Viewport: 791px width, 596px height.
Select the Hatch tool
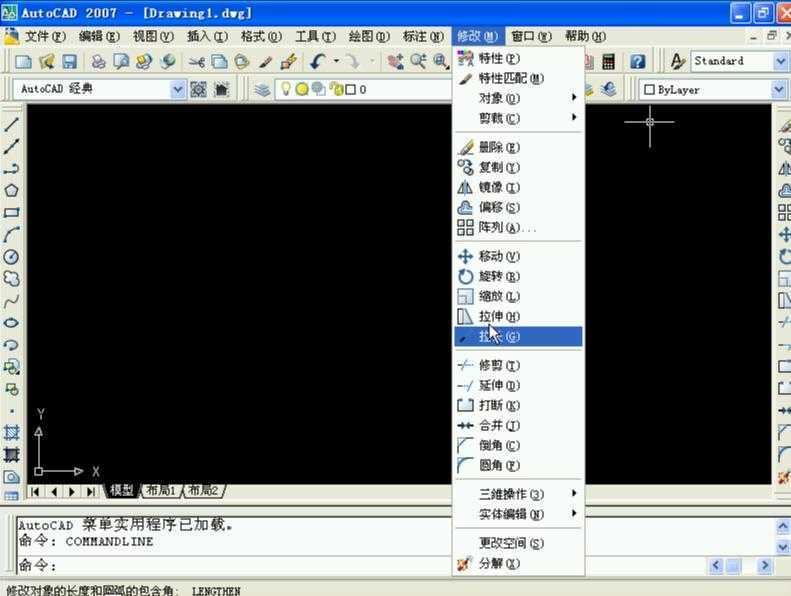point(11,432)
